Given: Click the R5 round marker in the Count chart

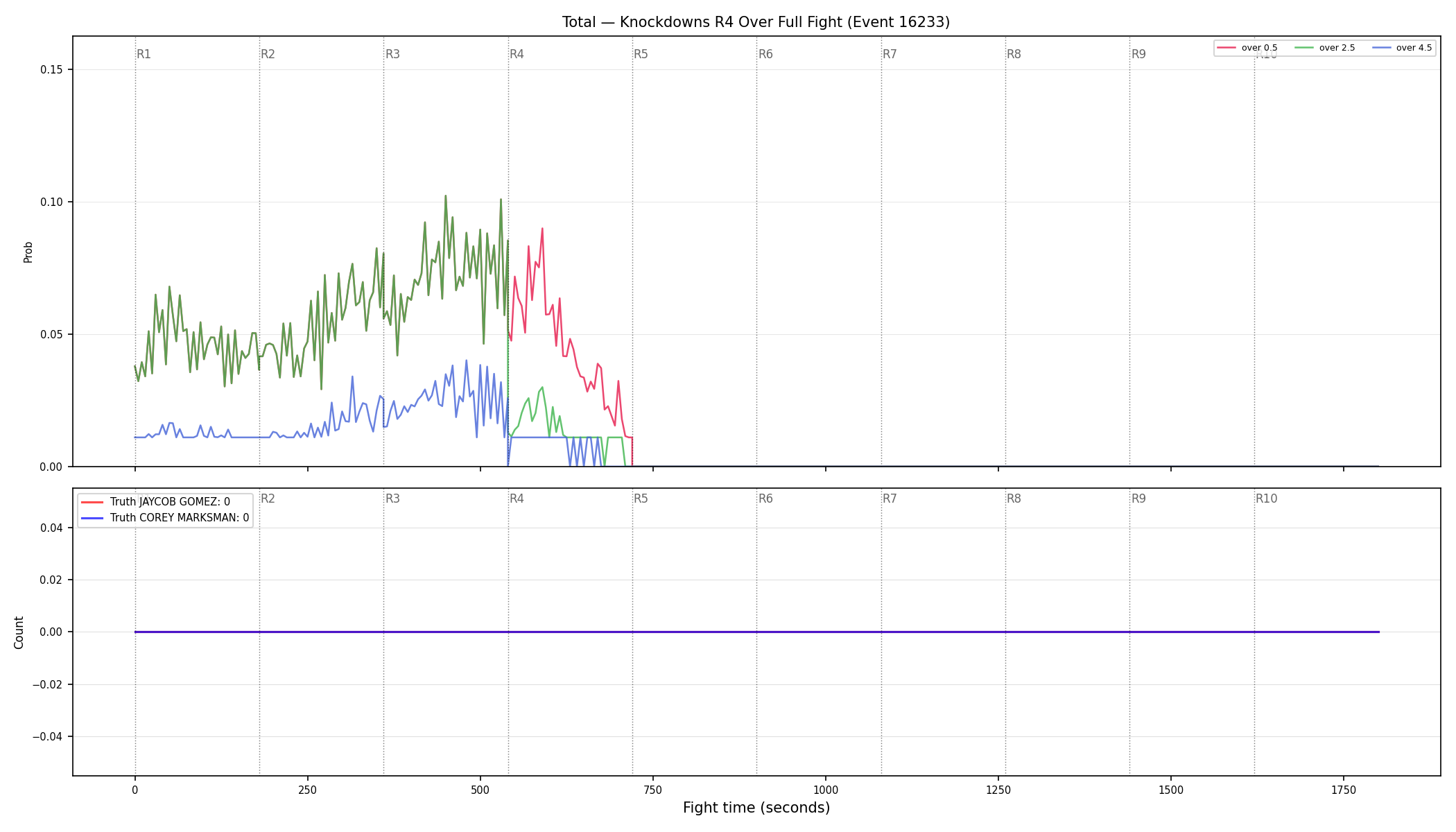Looking at the screenshot, I should click(641, 499).
